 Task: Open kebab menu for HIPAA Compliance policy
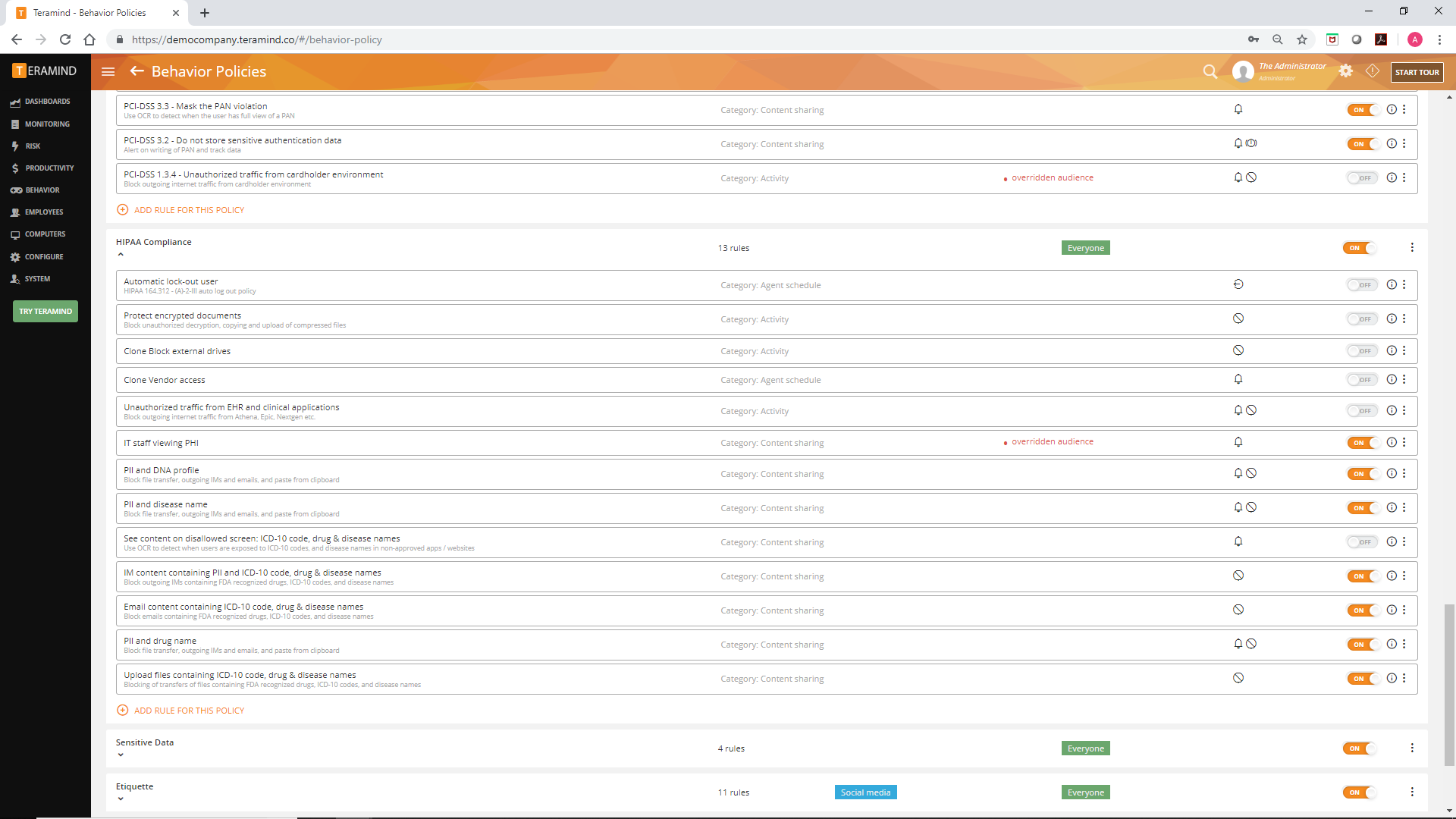coord(1412,248)
